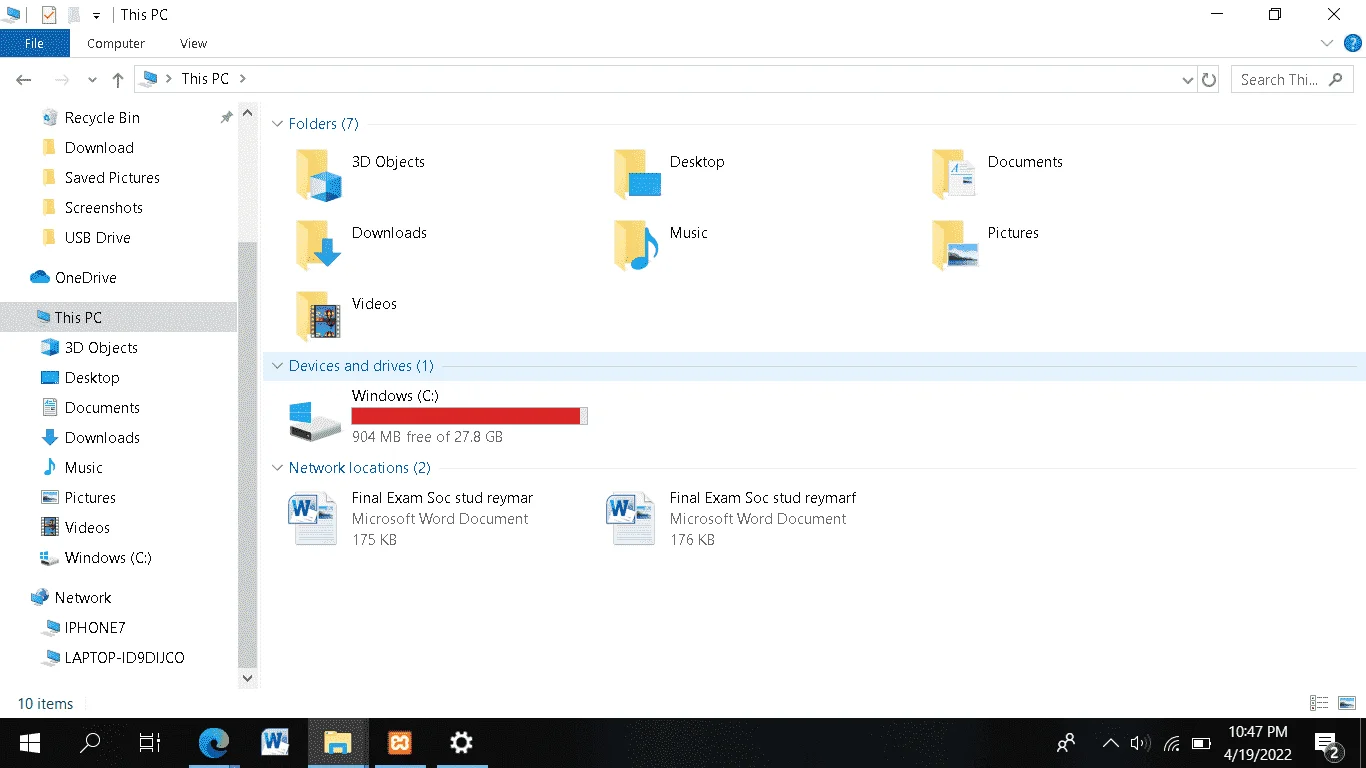Open the Computer ribbon tab
This screenshot has height=768, width=1366.
[116, 43]
